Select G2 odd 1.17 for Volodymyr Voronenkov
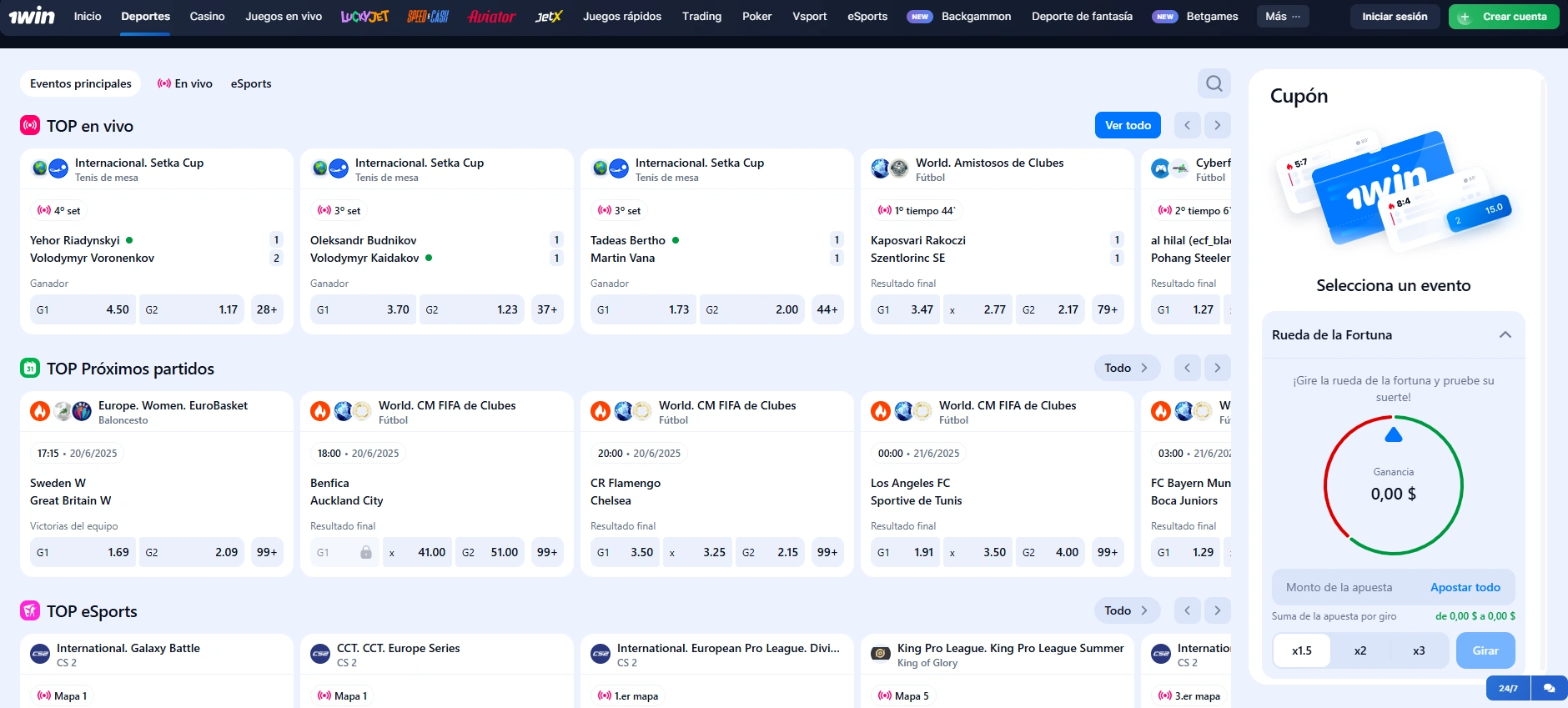Image resolution: width=1568 pixels, height=708 pixels. coord(192,309)
